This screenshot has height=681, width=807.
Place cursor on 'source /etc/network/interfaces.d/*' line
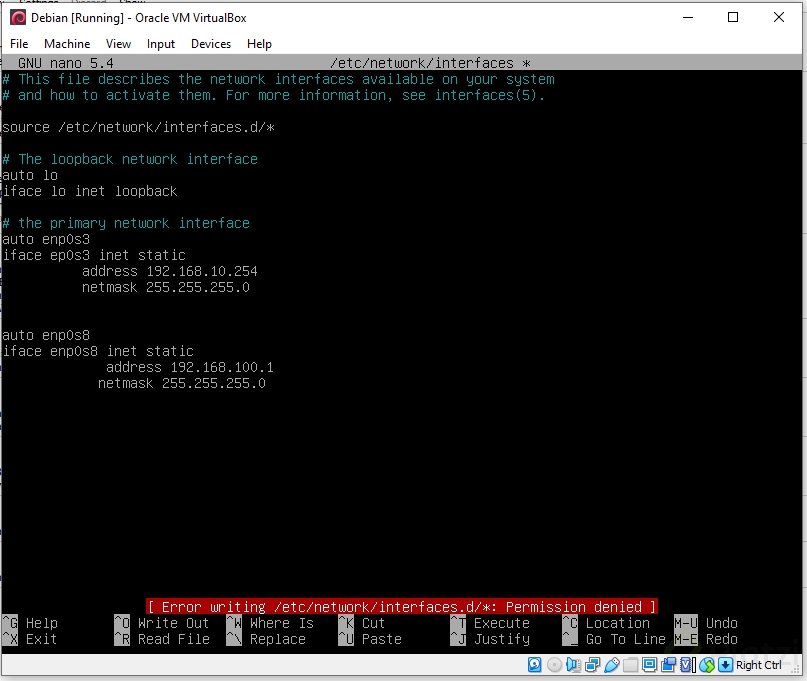tap(138, 127)
